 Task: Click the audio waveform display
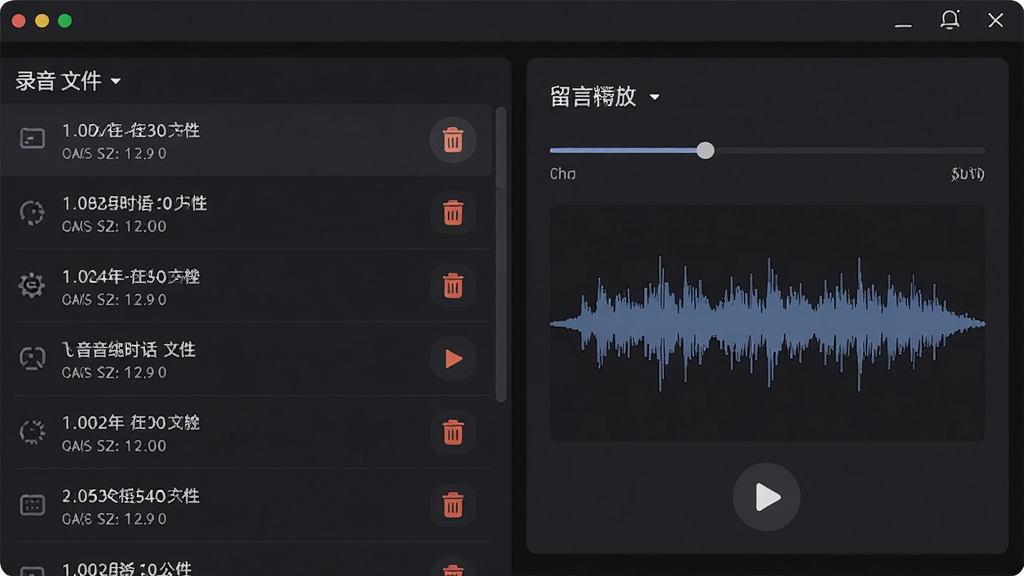(x=767, y=323)
